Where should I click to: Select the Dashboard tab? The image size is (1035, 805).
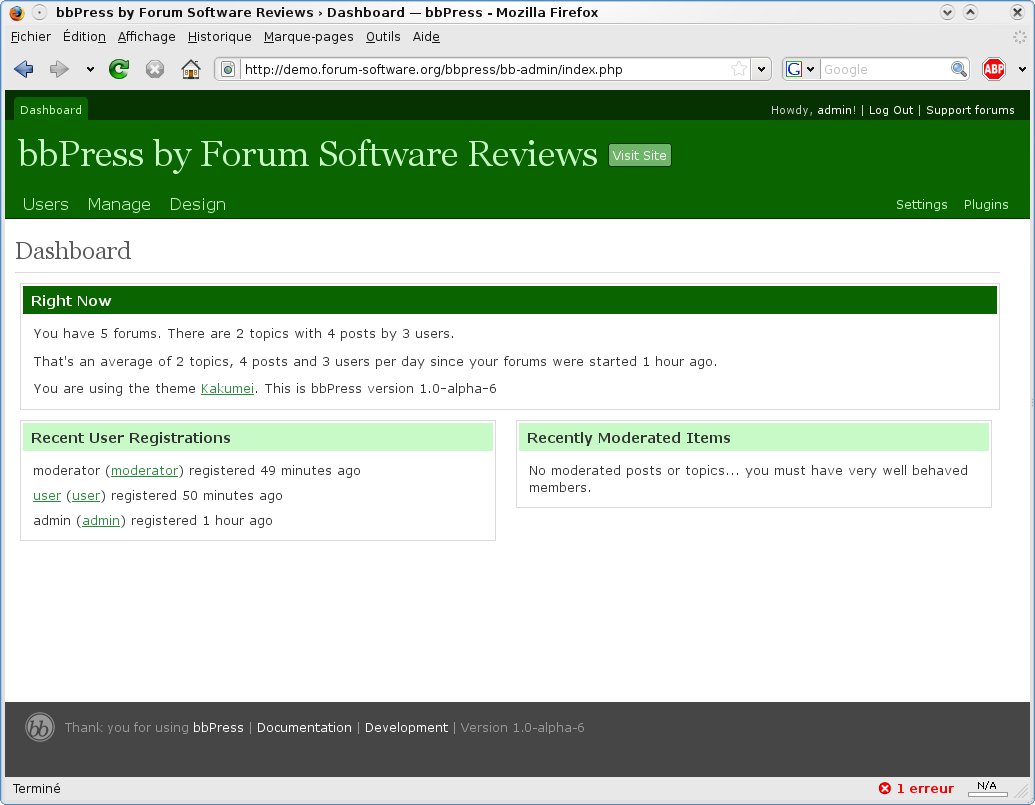[x=51, y=110]
